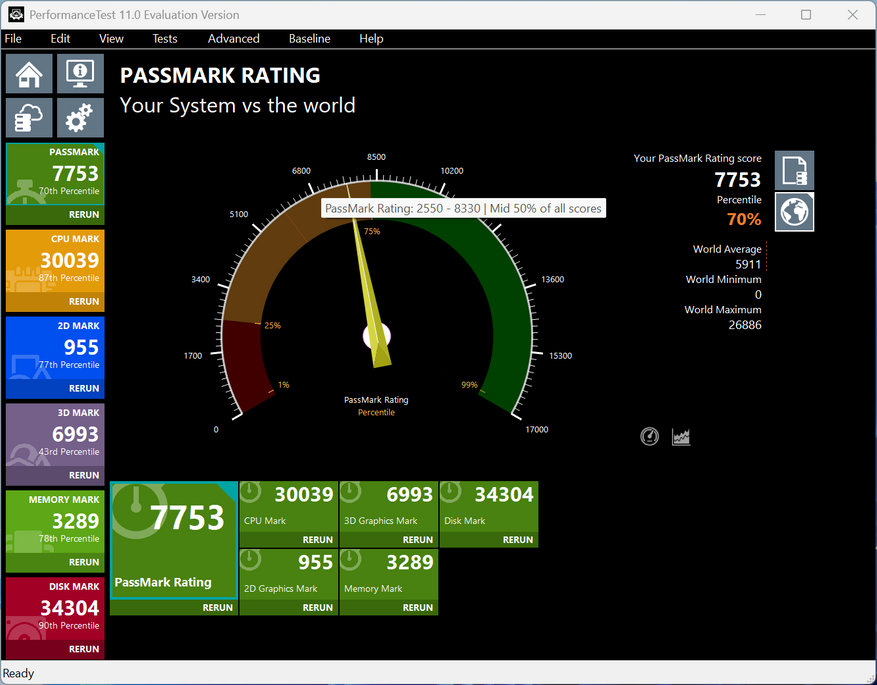
Task: Click the Percentile label under the gauge
Action: click(376, 413)
